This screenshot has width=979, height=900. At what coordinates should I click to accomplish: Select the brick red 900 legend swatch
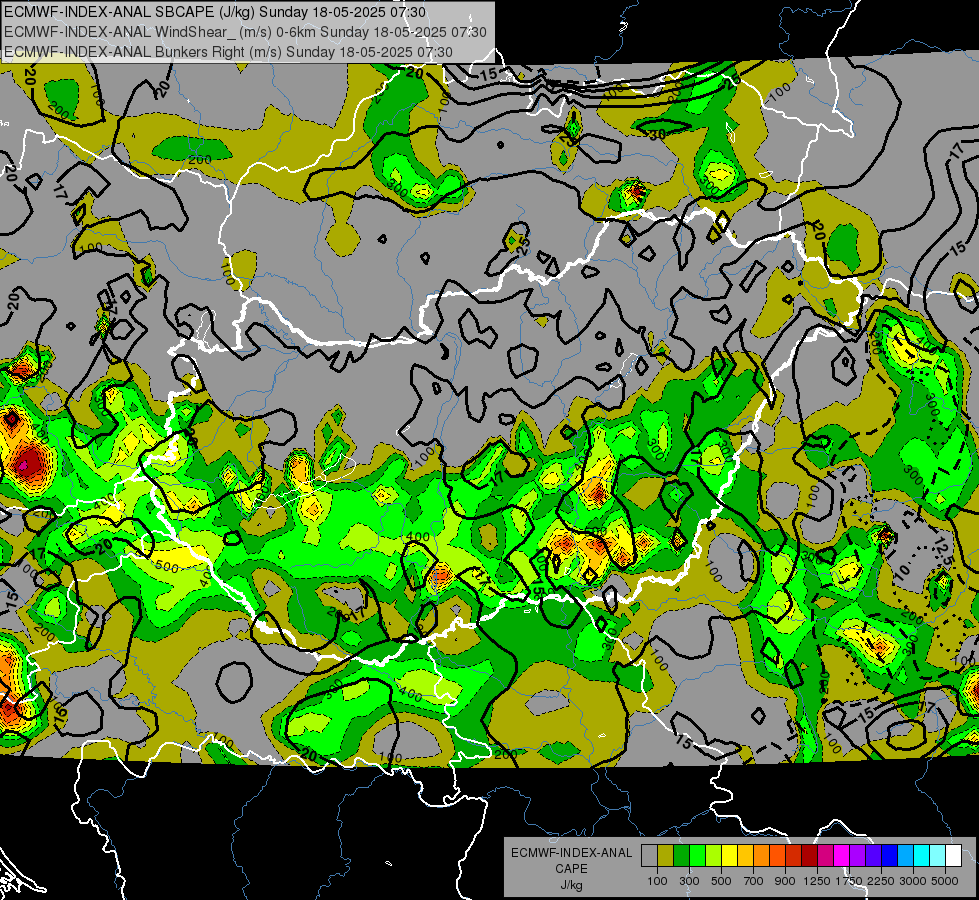pos(794,855)
